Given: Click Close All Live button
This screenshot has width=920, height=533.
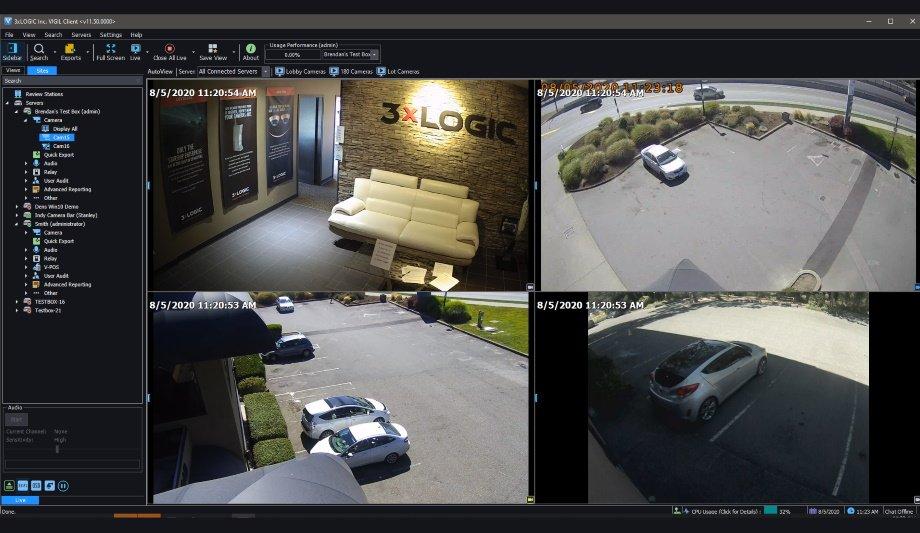Looking at the screenshot, I should [x=170, y=52].
